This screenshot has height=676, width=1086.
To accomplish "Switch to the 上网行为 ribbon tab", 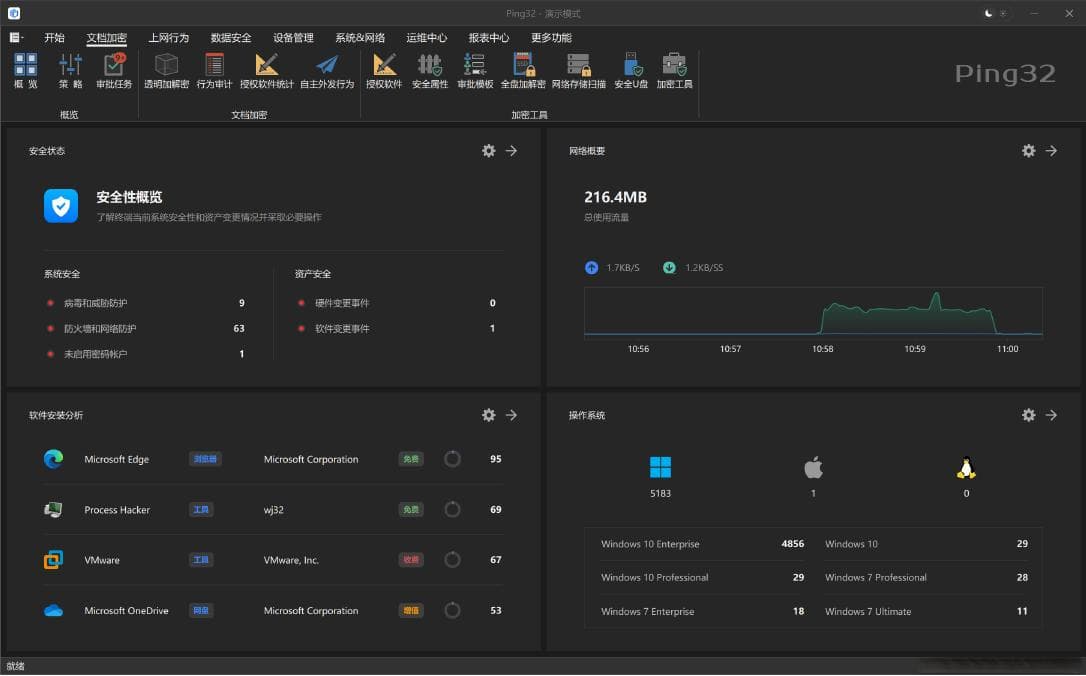I will pyautogui.click(x=168, y=37).
